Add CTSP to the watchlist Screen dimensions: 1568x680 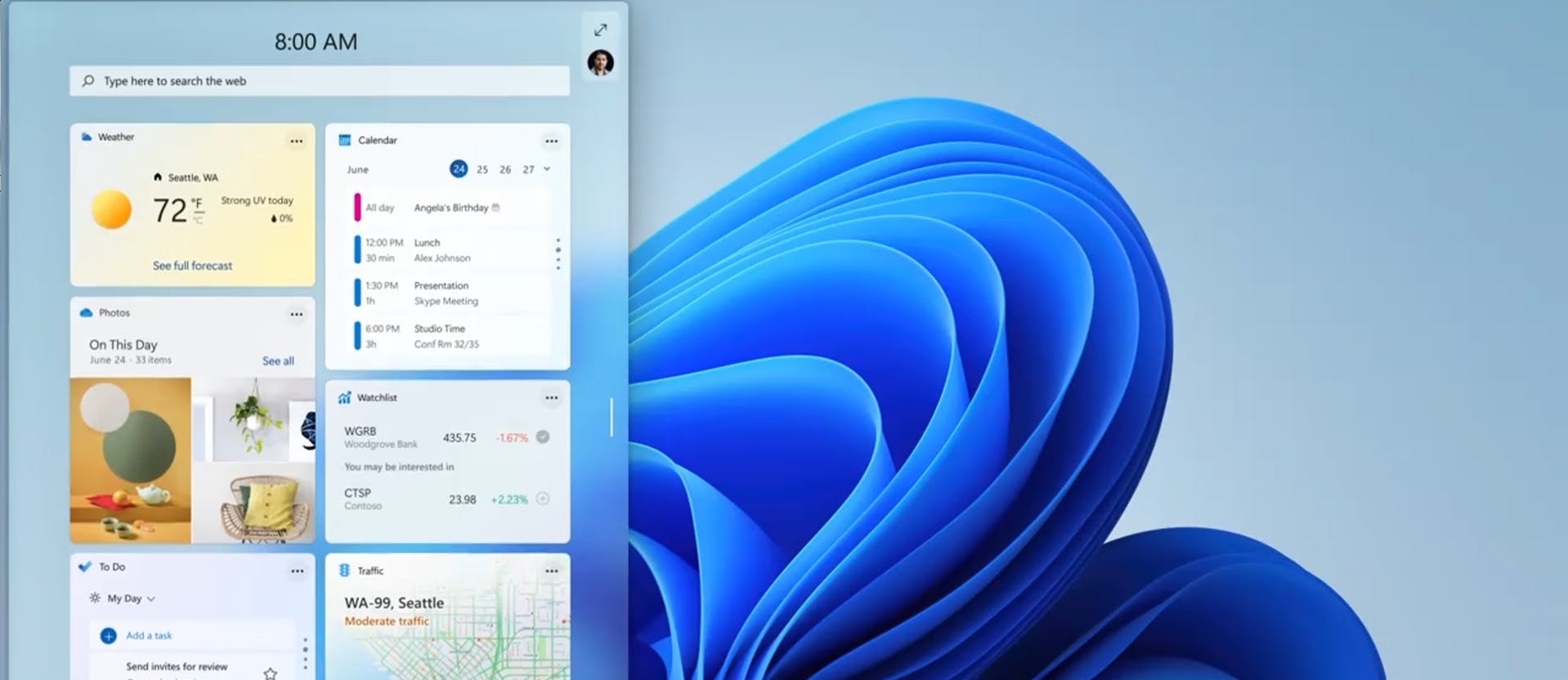click(x=543, y=499)
